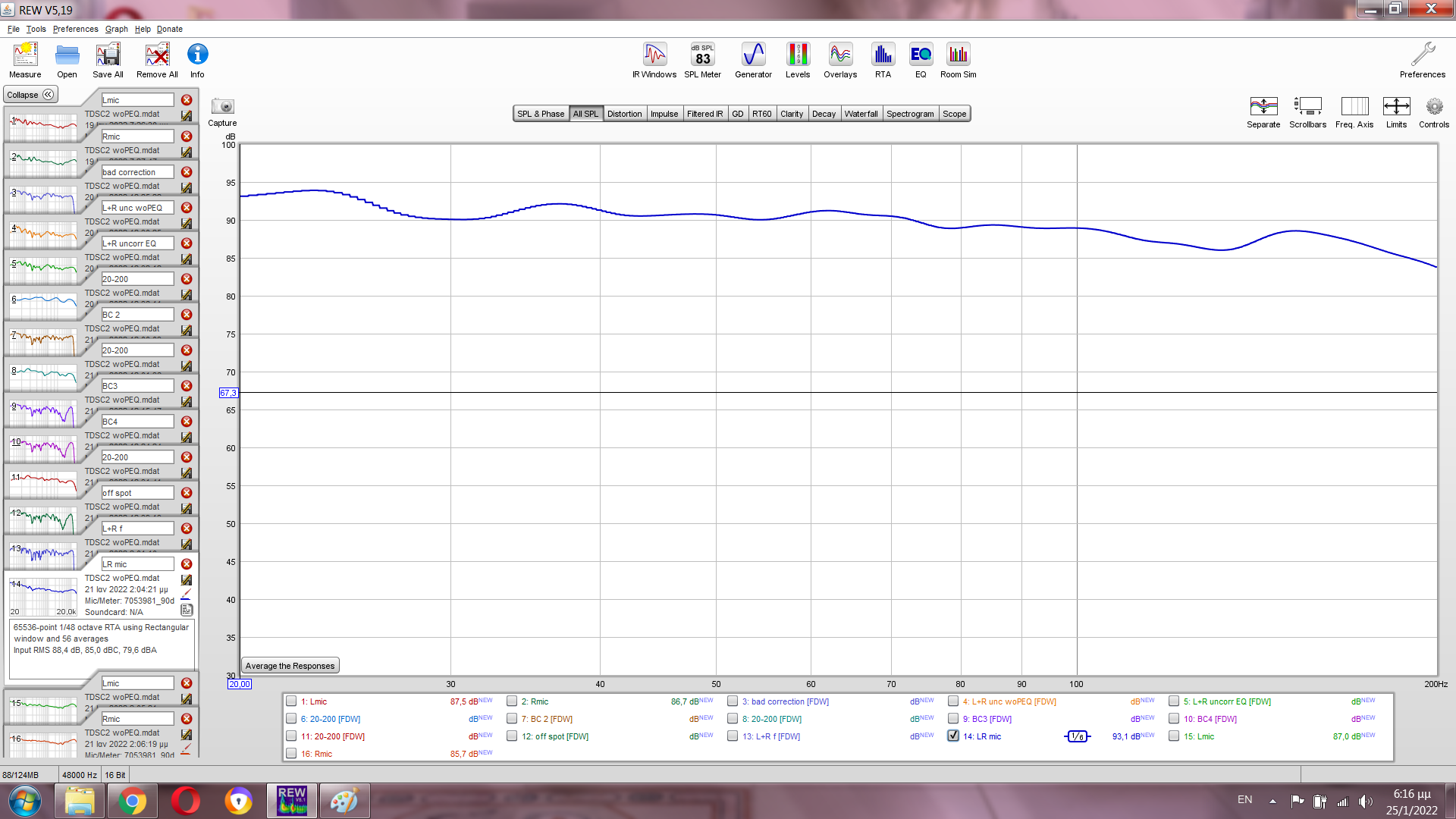Open the SPL Meter

tap(702, 60)
